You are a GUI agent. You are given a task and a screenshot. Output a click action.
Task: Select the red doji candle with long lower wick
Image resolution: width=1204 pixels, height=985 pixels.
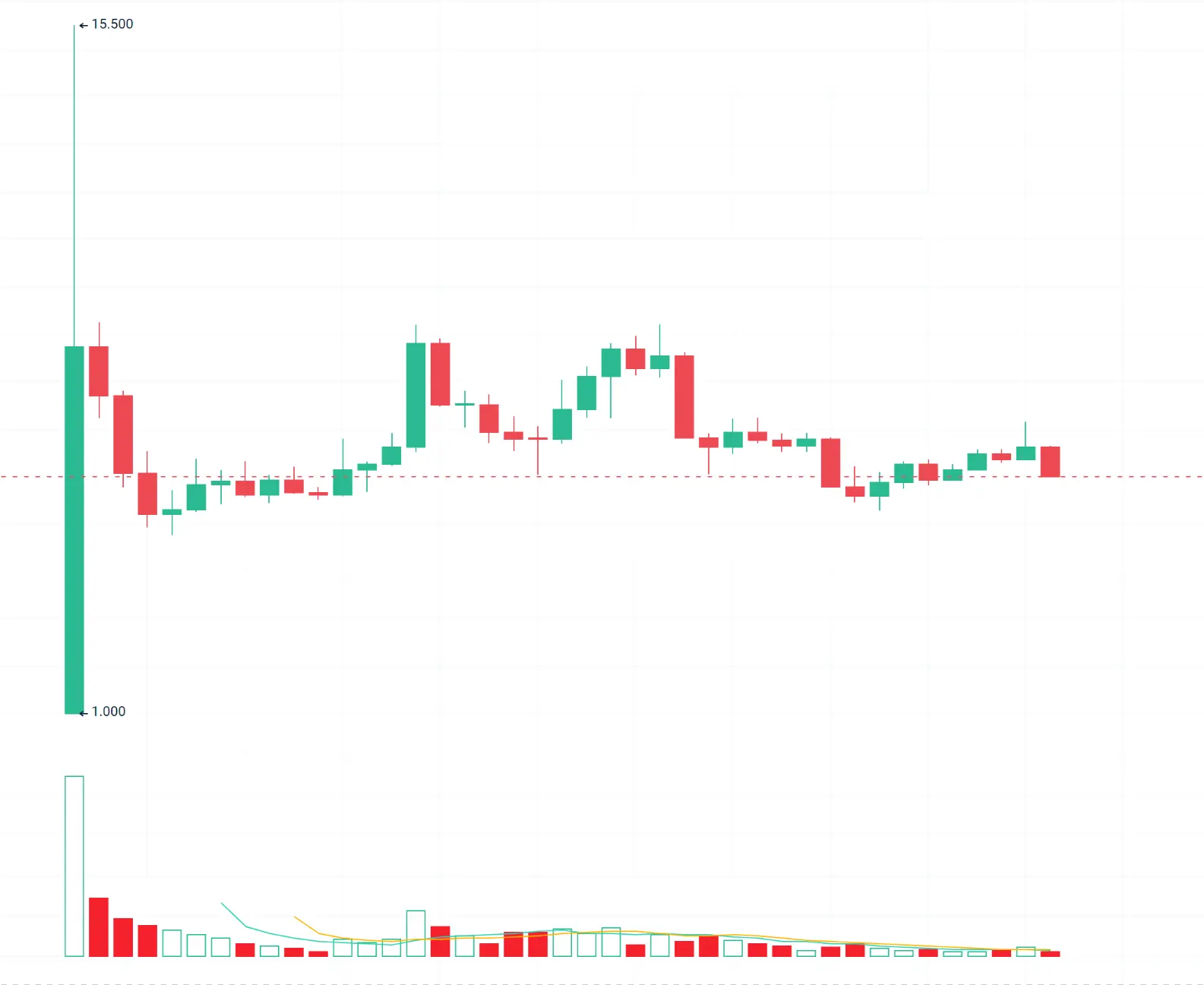point(538,439)
